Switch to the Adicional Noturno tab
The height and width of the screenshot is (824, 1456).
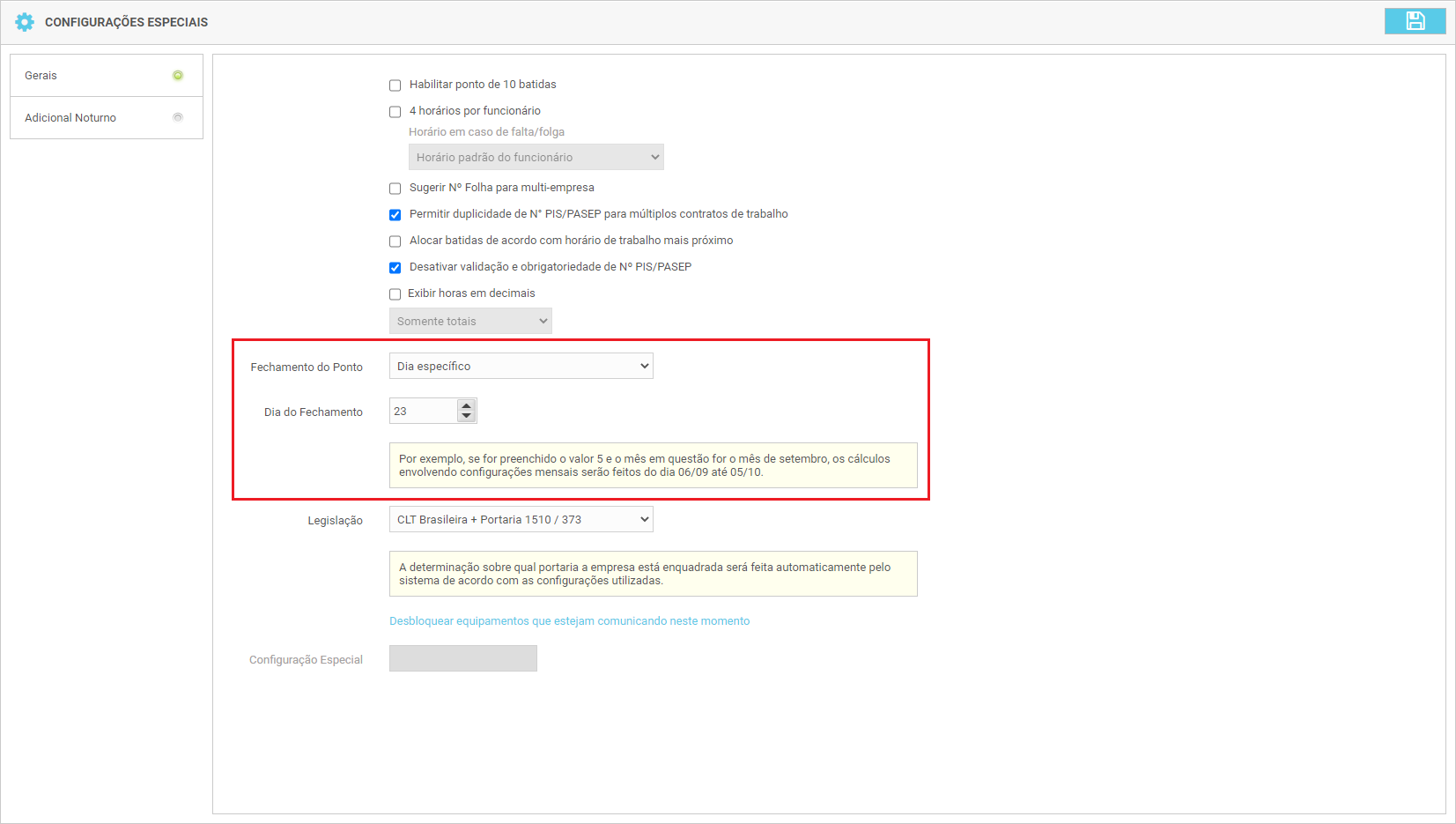click(x=70, y=118)
